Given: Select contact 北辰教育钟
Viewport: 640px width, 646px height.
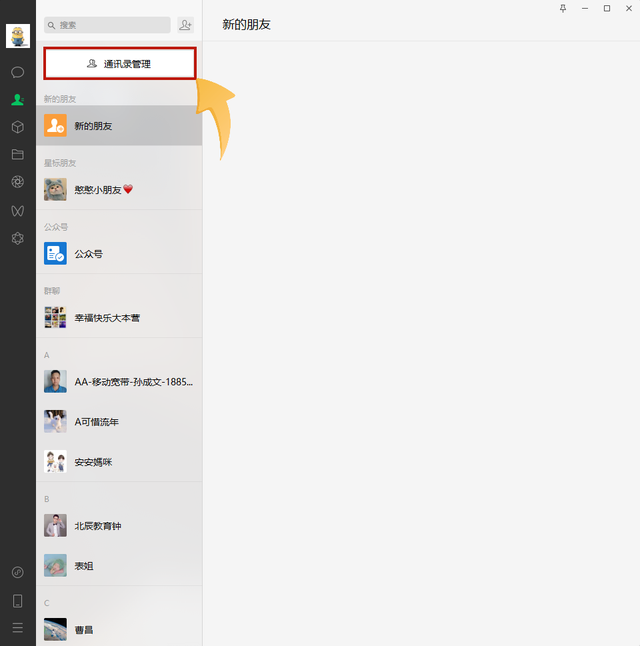Looking at the screenshot, I should 119,526.
